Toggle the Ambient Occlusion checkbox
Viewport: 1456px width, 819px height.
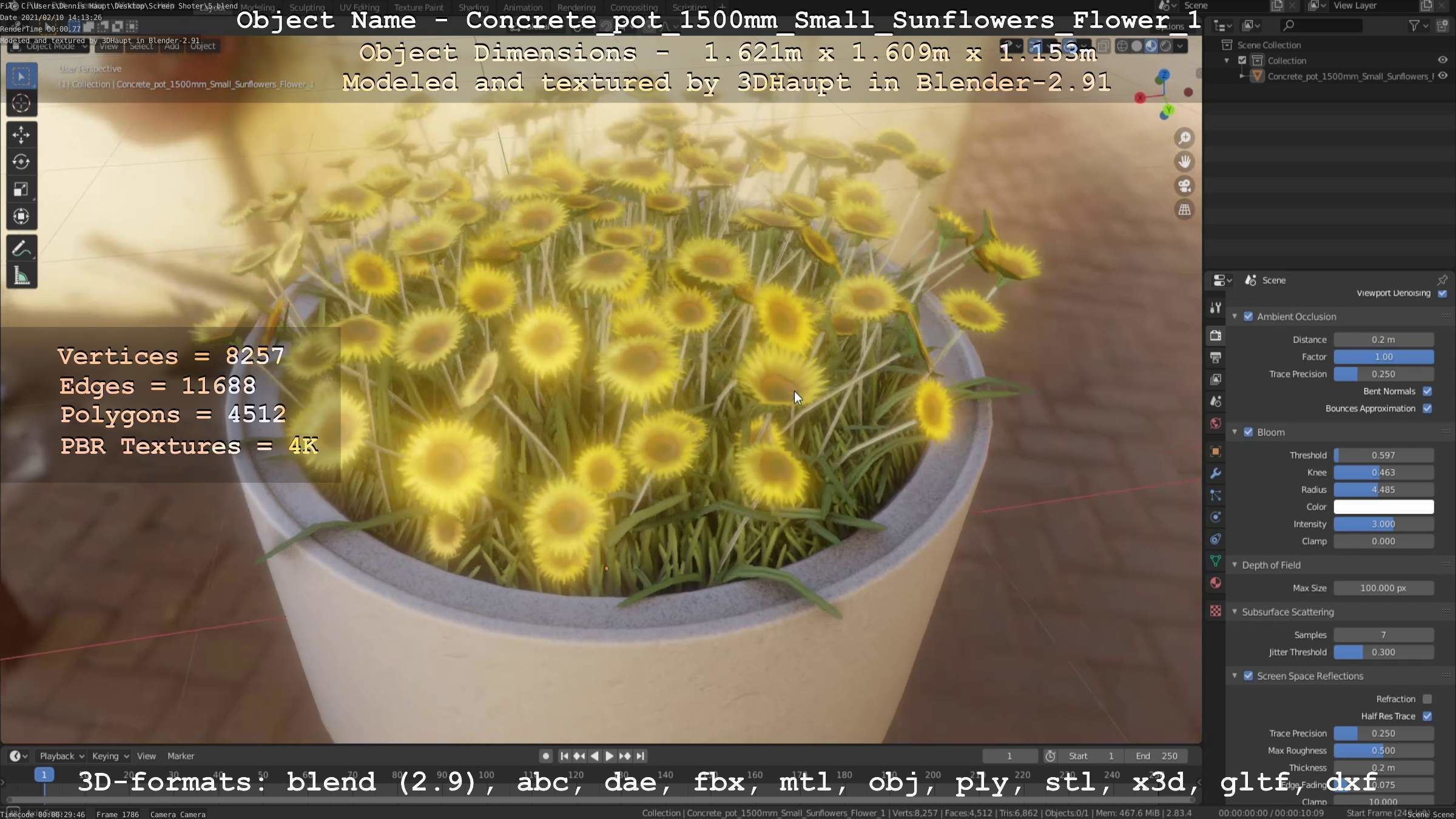1249,316
